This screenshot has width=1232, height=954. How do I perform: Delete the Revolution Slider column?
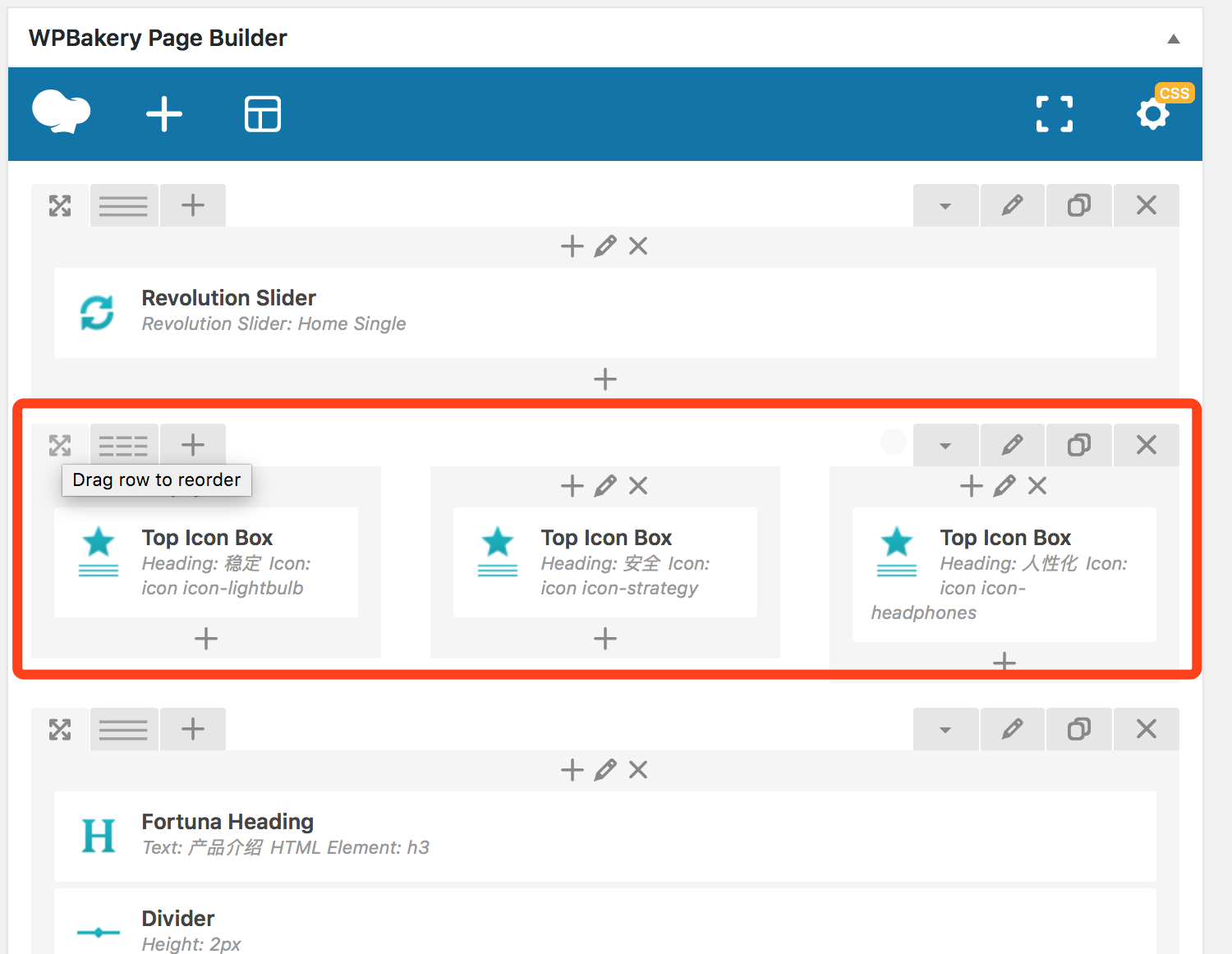click(638, 245)
